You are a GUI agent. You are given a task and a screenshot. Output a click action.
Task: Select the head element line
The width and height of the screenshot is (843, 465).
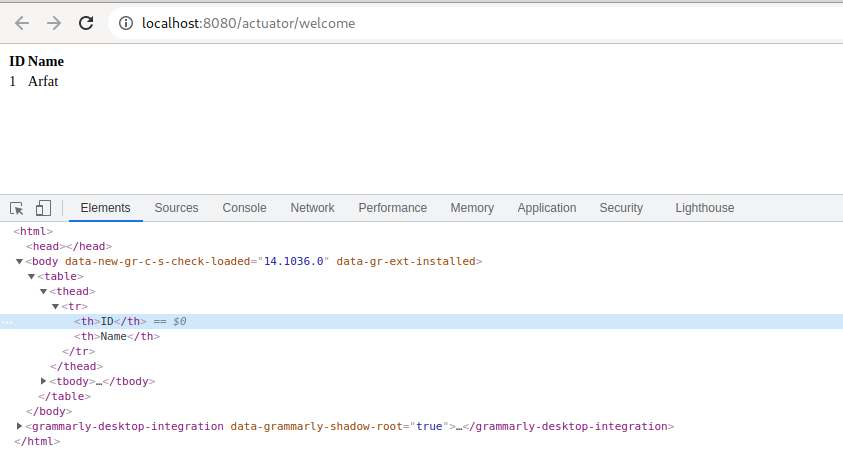point(69,246)
